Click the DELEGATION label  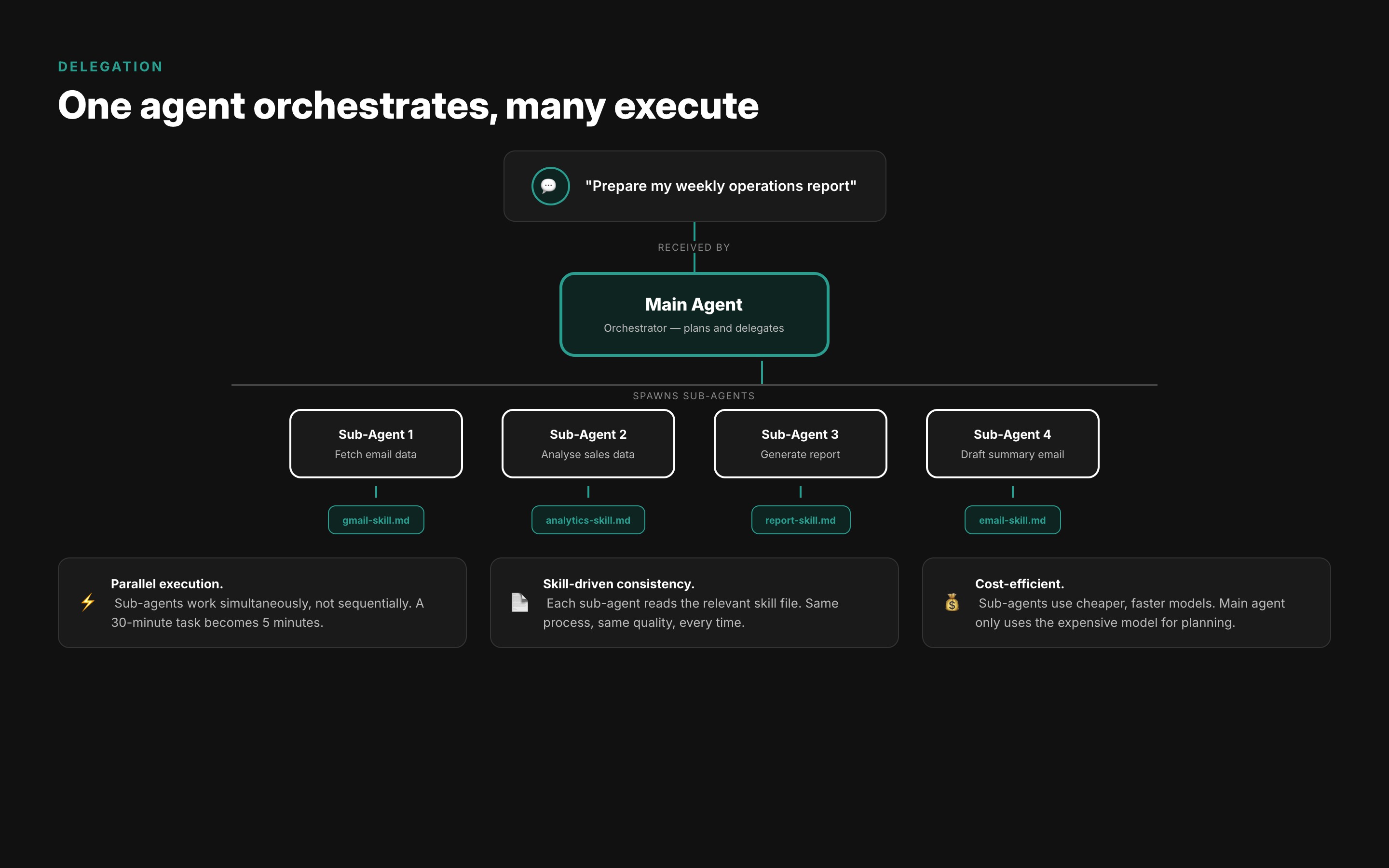click(x=110, y=66)
